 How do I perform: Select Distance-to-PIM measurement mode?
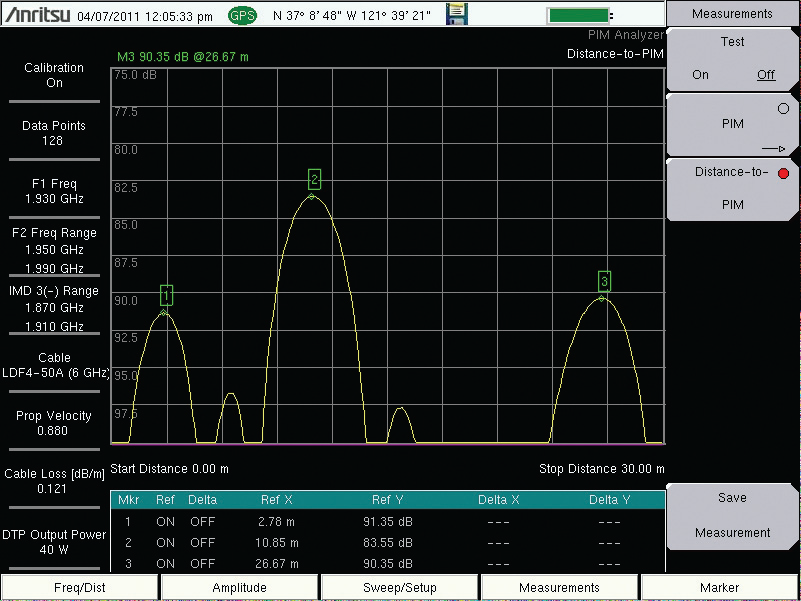click(x=732, y=188)
